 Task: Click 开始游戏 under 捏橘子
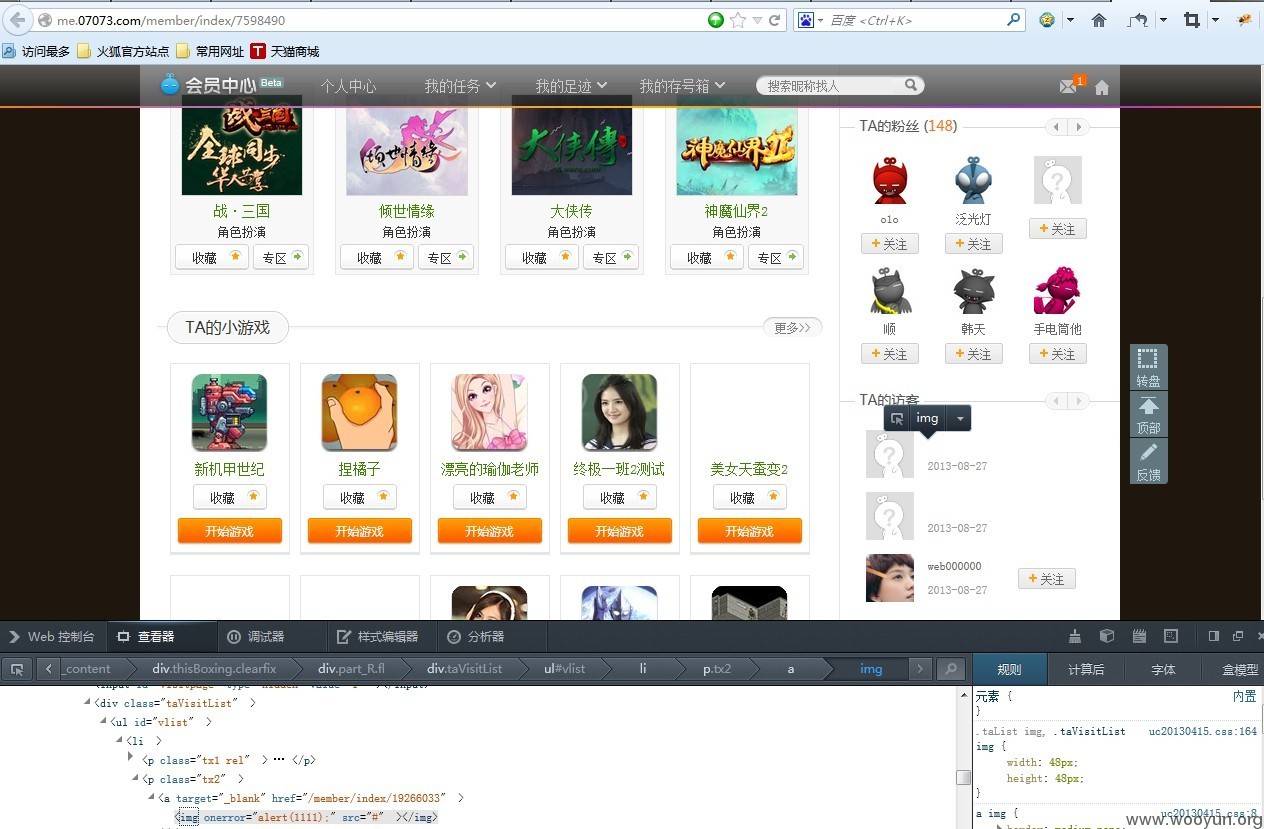(360, 531)
